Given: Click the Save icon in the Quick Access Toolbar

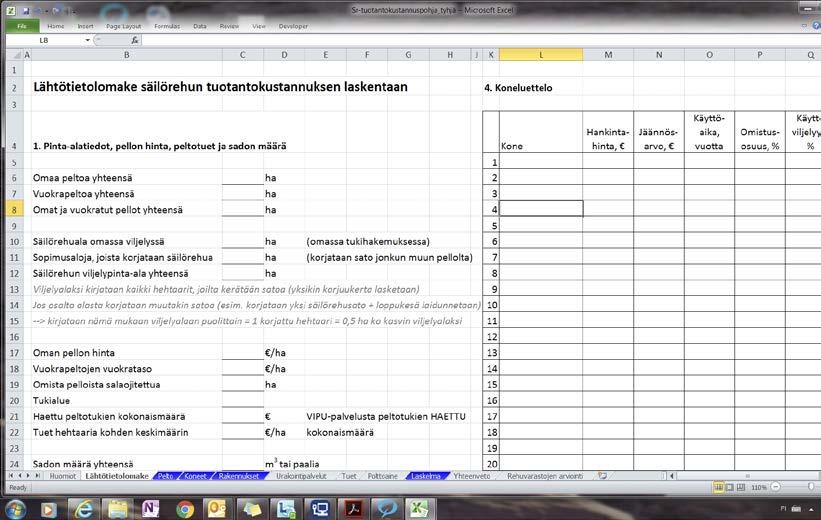Looking at the screenshot, I should pyautogui.click(x=26, y=10).
